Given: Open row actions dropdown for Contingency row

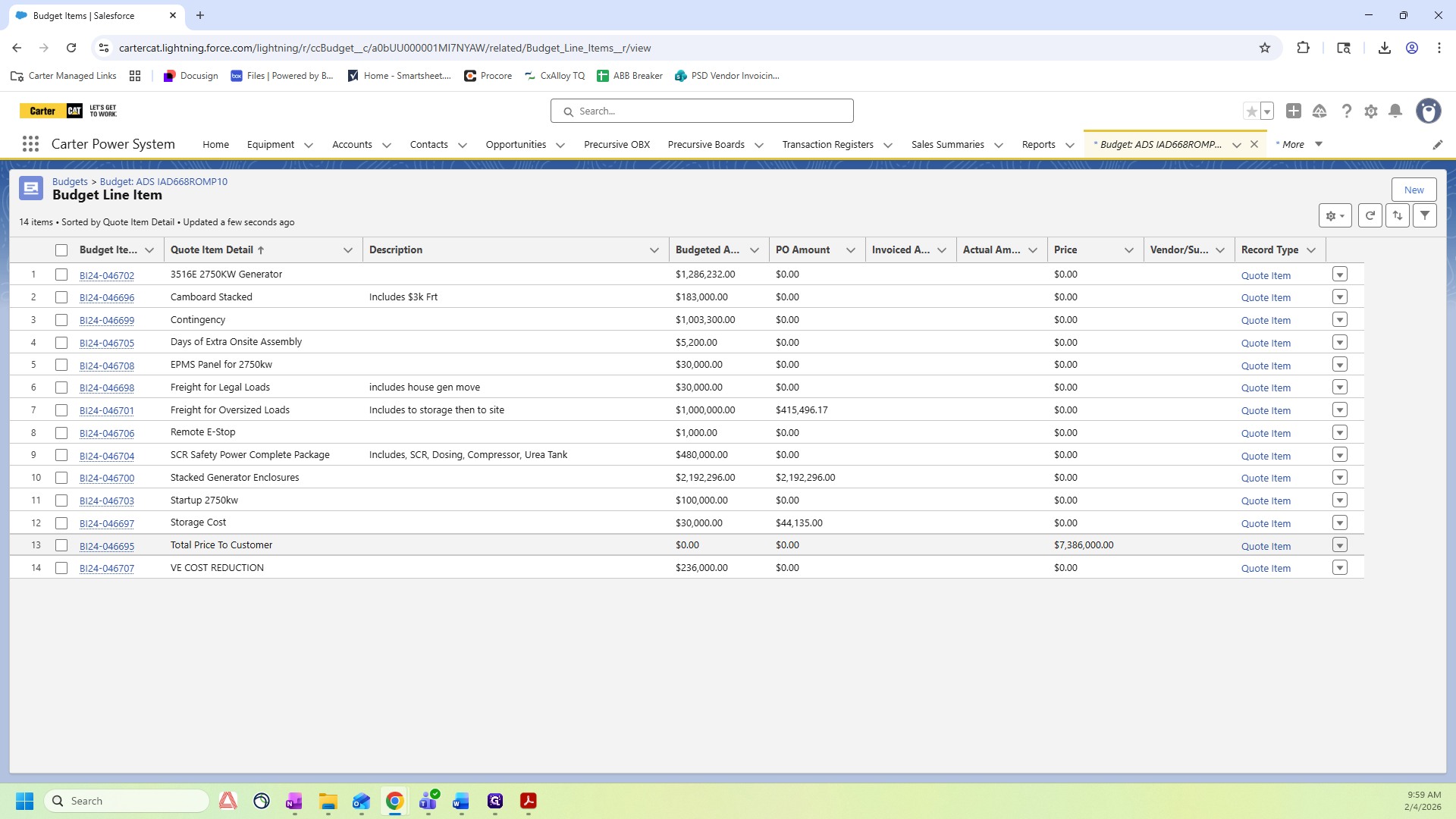Looking at the screenshot, I should (x=1340, y=320).
